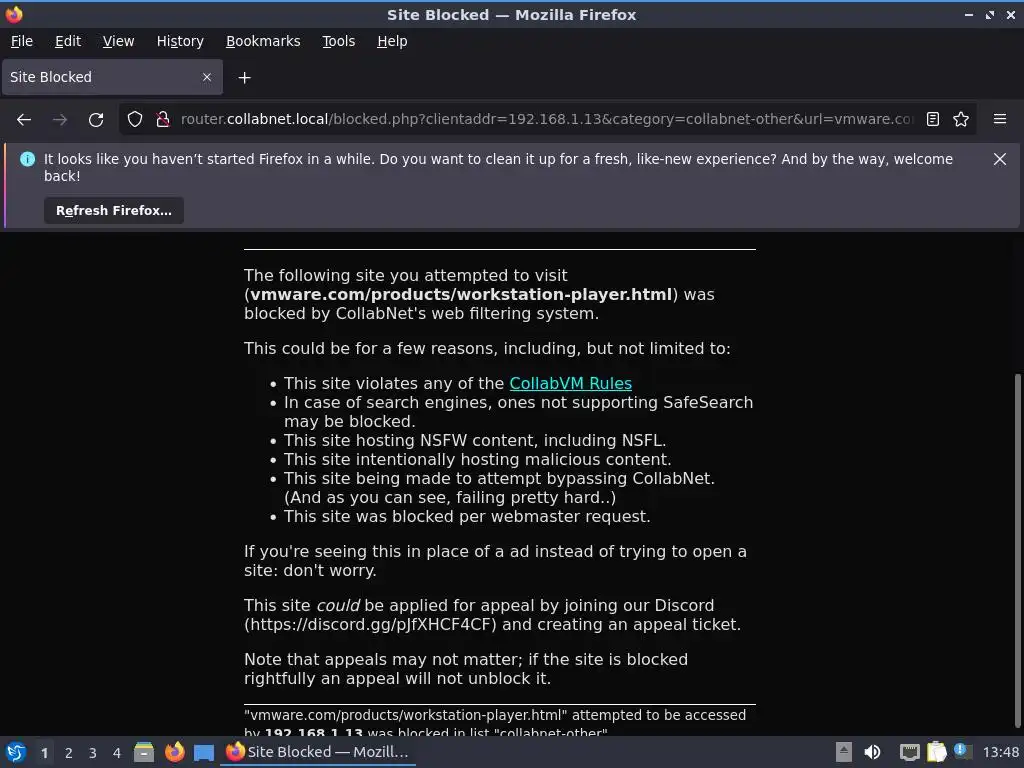Image resolution: width=1024 pixels, height=768 pixels.
Task: Click the info icon in notification bar
Action: coord(27,159)
